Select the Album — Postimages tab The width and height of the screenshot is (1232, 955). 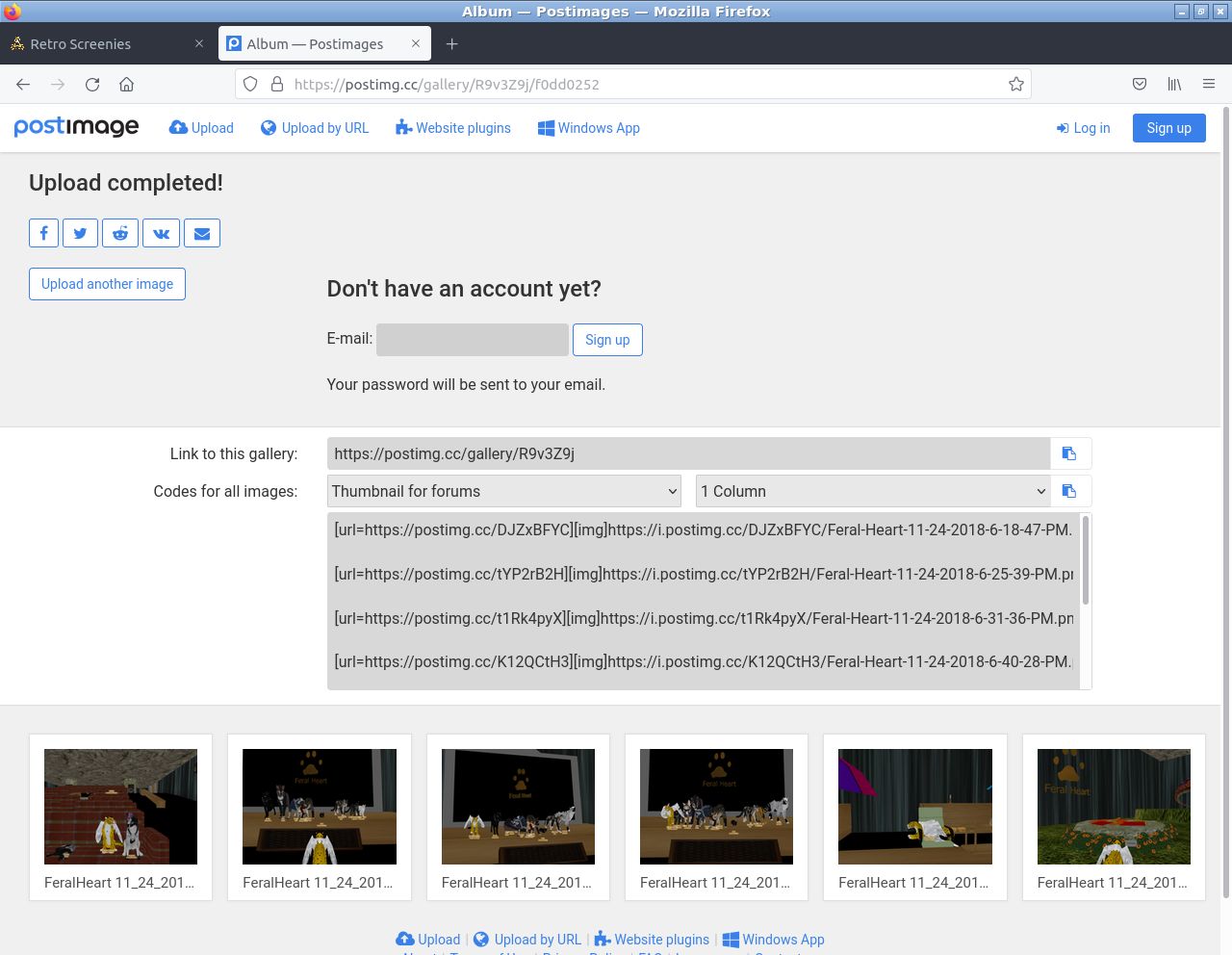(324, 44)
